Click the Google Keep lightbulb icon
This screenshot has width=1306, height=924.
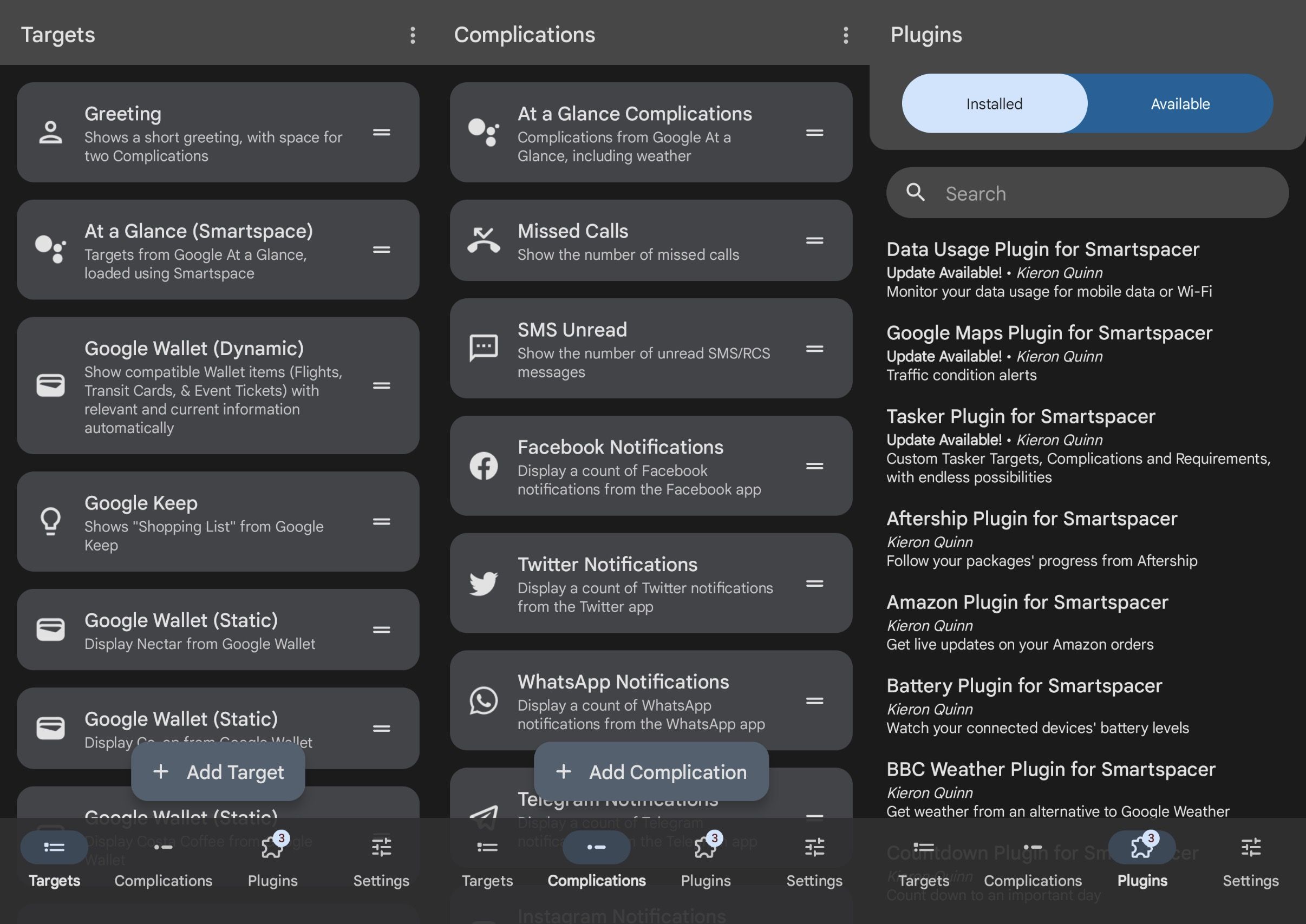pyautogui.click(x=51, y=521)
